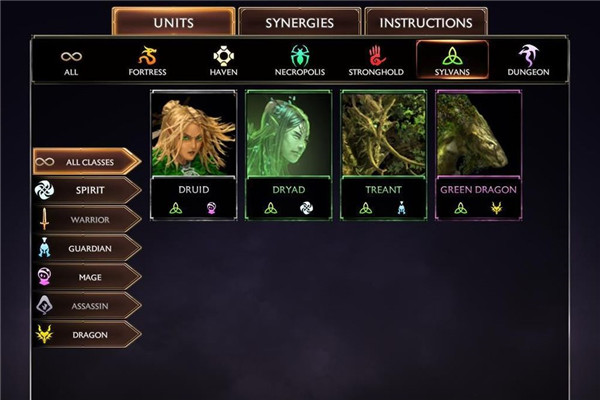The height and width of the screenshot is (400, 600).
Task: Select the Units tab
Action: point(174,22)
